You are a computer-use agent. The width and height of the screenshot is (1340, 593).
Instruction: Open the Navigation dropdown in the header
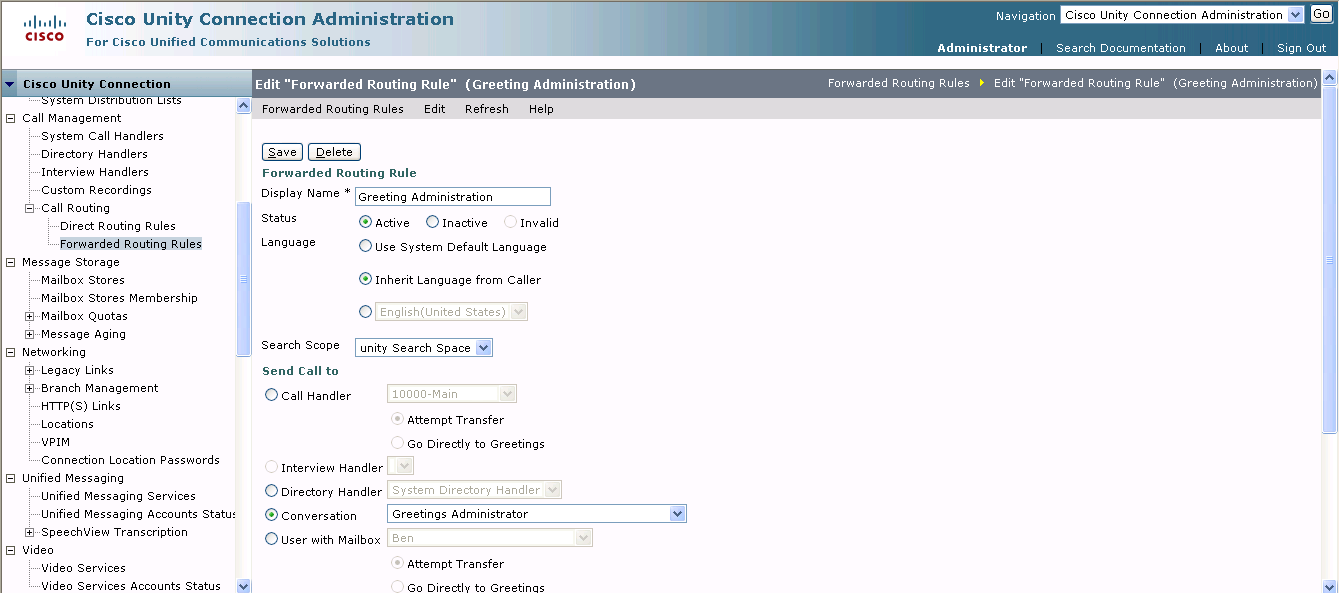[1182, 15]
